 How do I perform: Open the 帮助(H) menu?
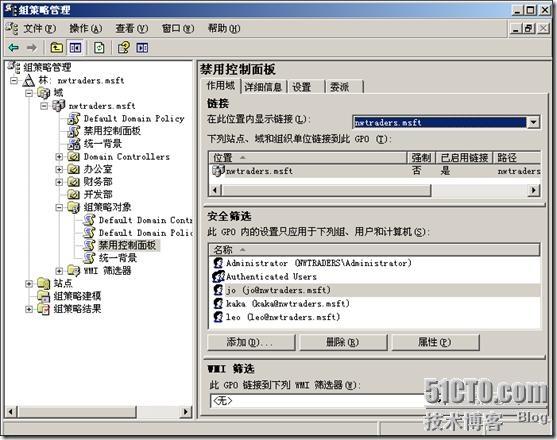click(x=224, y=28)
